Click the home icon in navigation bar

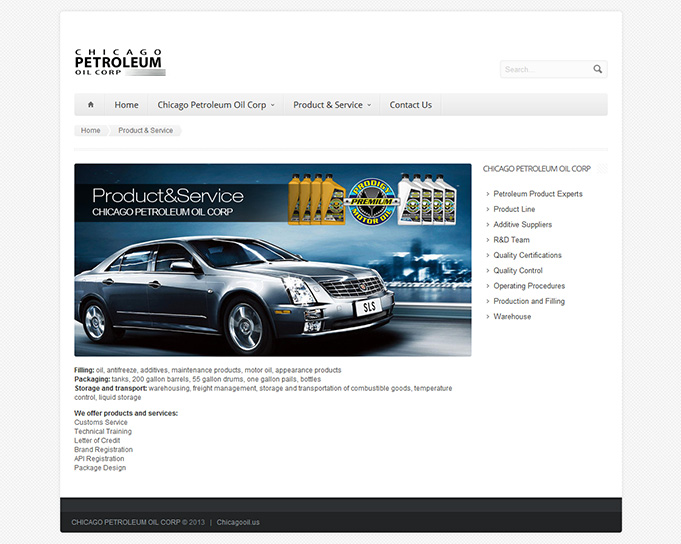coord(90,105)
